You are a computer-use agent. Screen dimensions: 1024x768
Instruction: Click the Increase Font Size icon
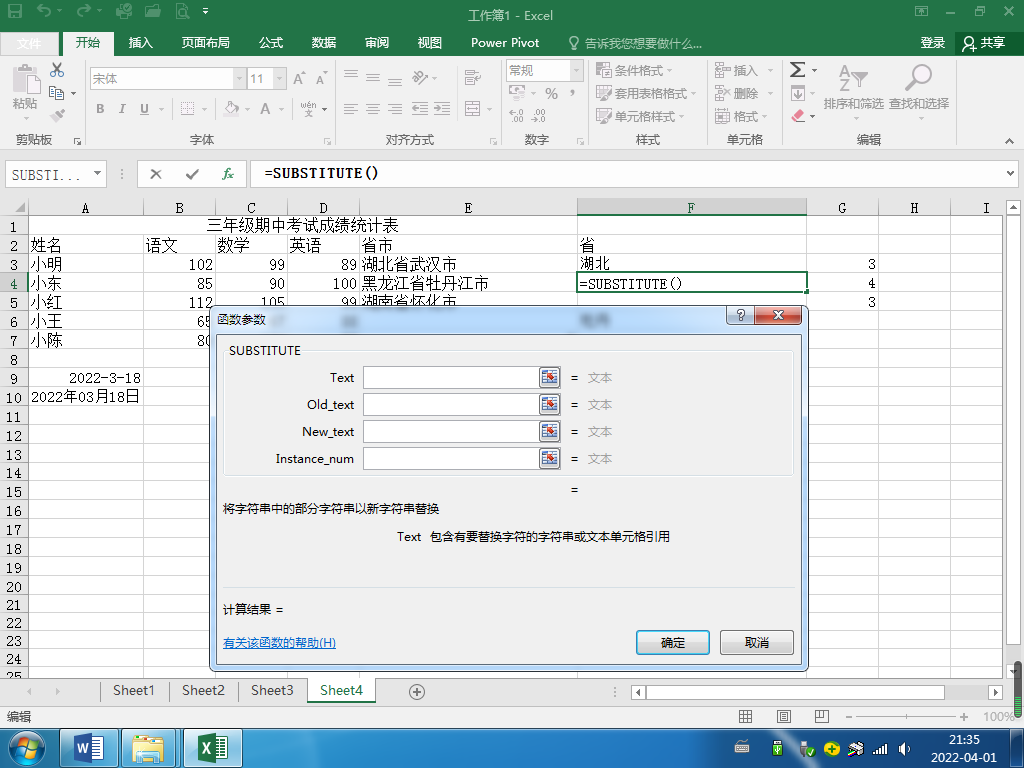(299, 79)
